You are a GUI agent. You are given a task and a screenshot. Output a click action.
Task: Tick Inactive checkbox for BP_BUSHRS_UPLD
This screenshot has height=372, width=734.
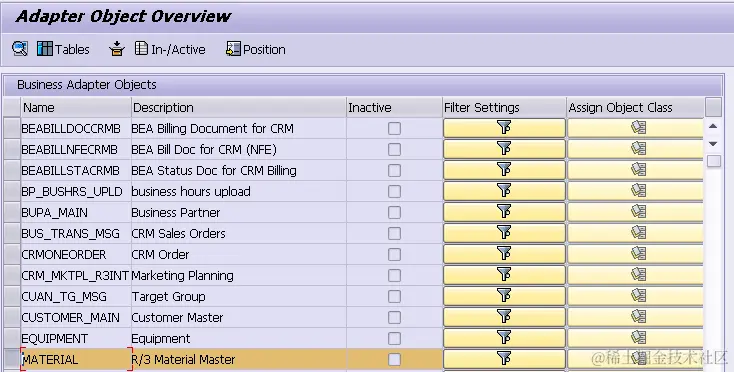(x=394, y=191)
